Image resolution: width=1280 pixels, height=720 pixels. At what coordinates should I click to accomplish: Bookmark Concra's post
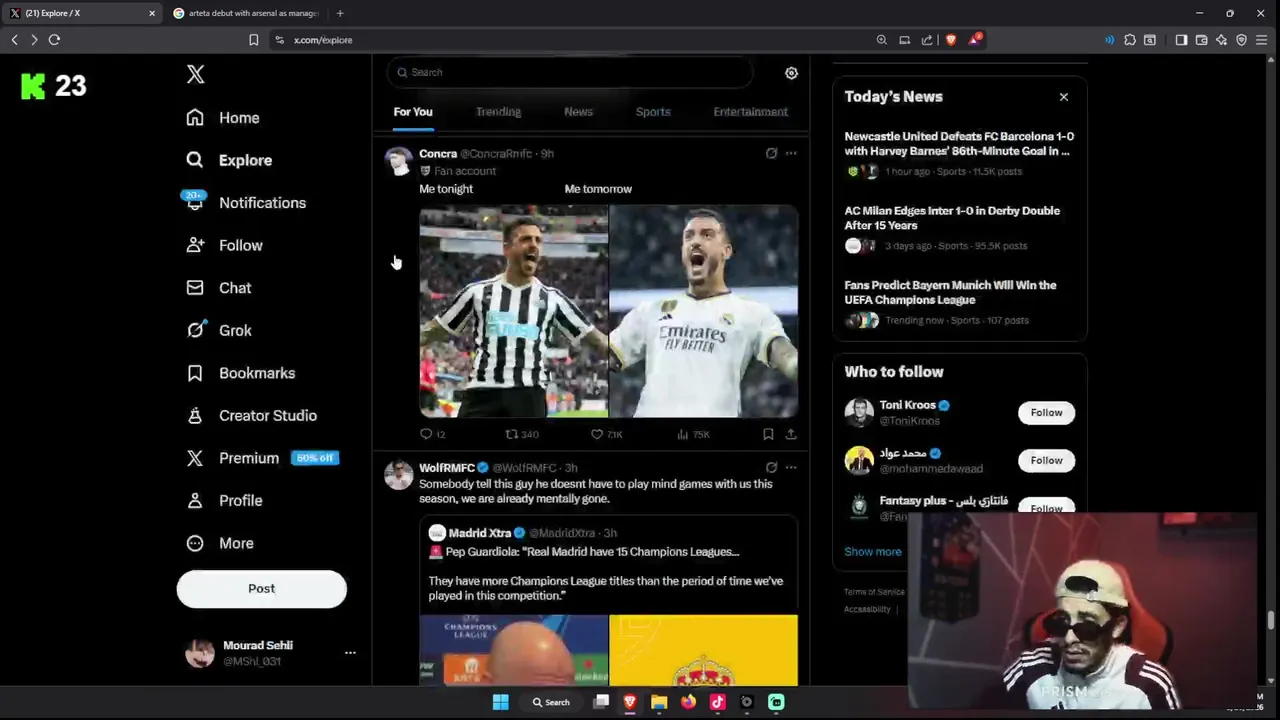click(x=768, y=434)
